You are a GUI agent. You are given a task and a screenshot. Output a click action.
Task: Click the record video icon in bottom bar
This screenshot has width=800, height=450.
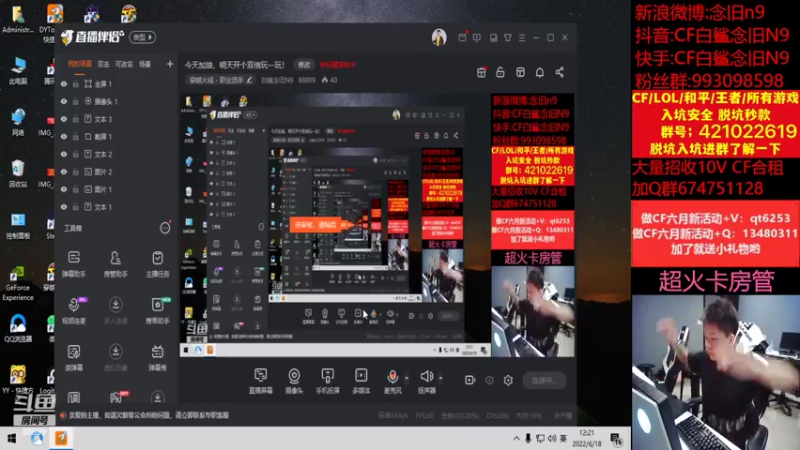click(x=470, y=380)
